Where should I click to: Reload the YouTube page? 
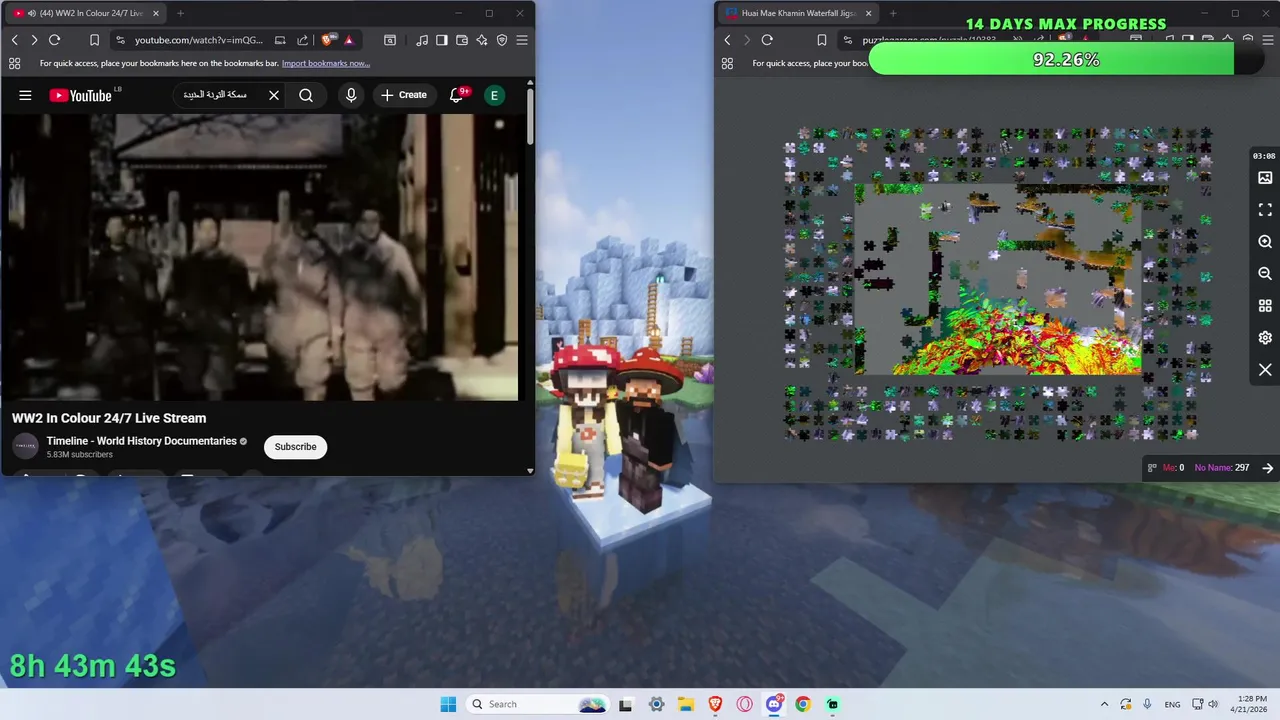pyautogui.click(x=54, y=40)
